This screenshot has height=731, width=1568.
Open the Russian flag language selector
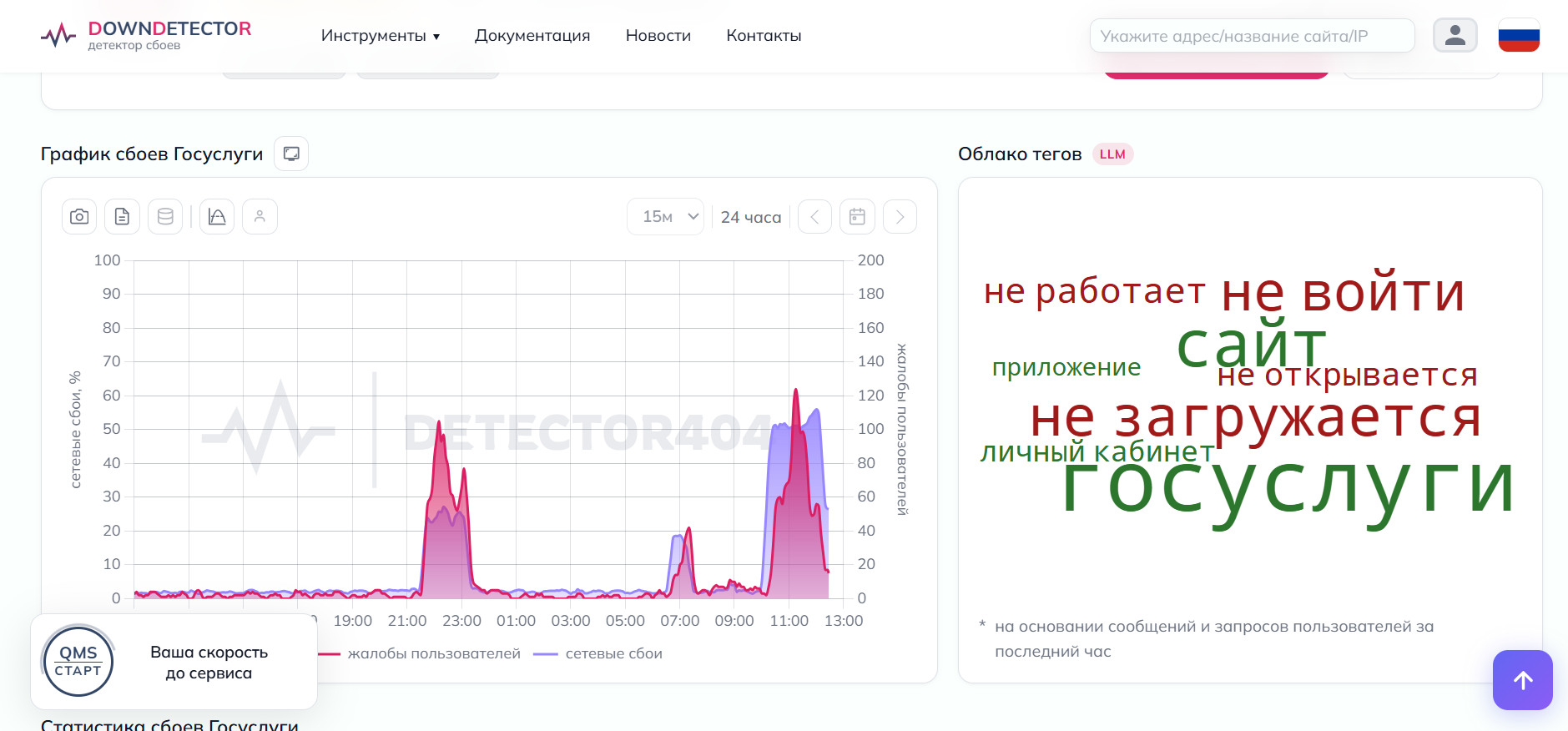pyautogui.click(x=1519, y=35)
